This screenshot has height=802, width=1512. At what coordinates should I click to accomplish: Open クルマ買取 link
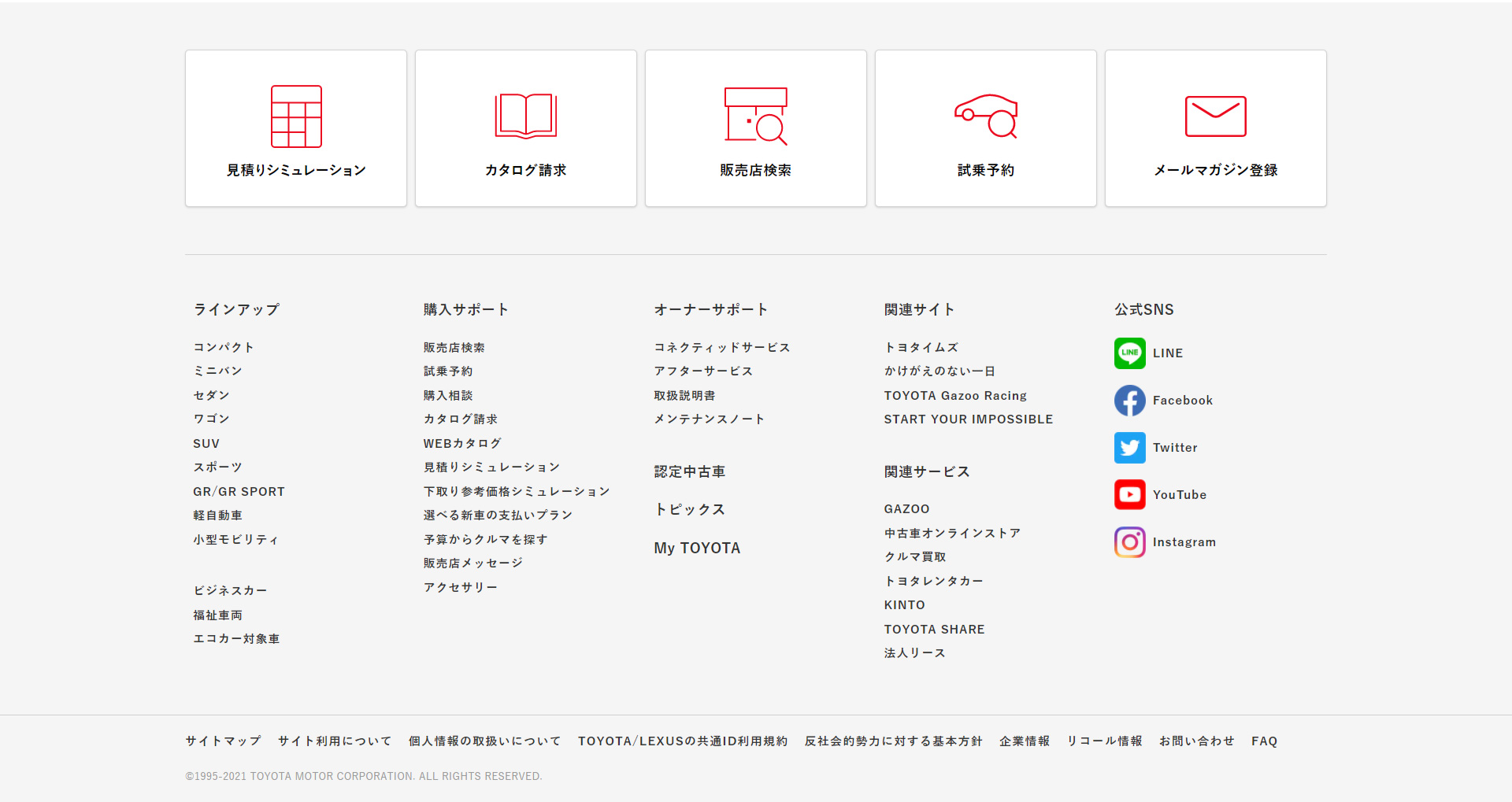pos(915,557)
